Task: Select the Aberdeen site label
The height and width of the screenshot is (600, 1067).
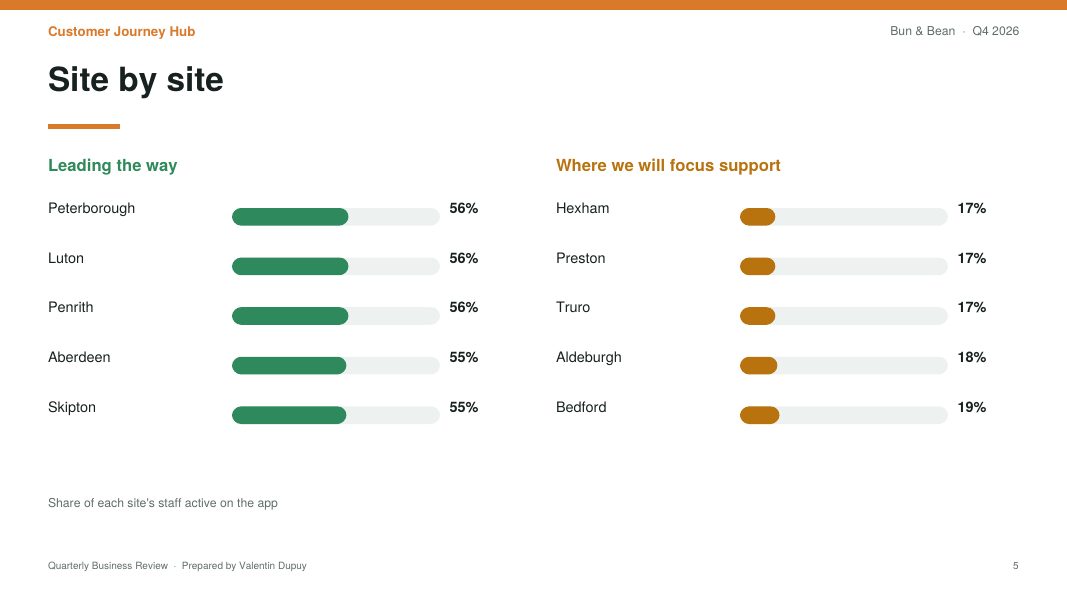Action: click(x=79, y=357)
